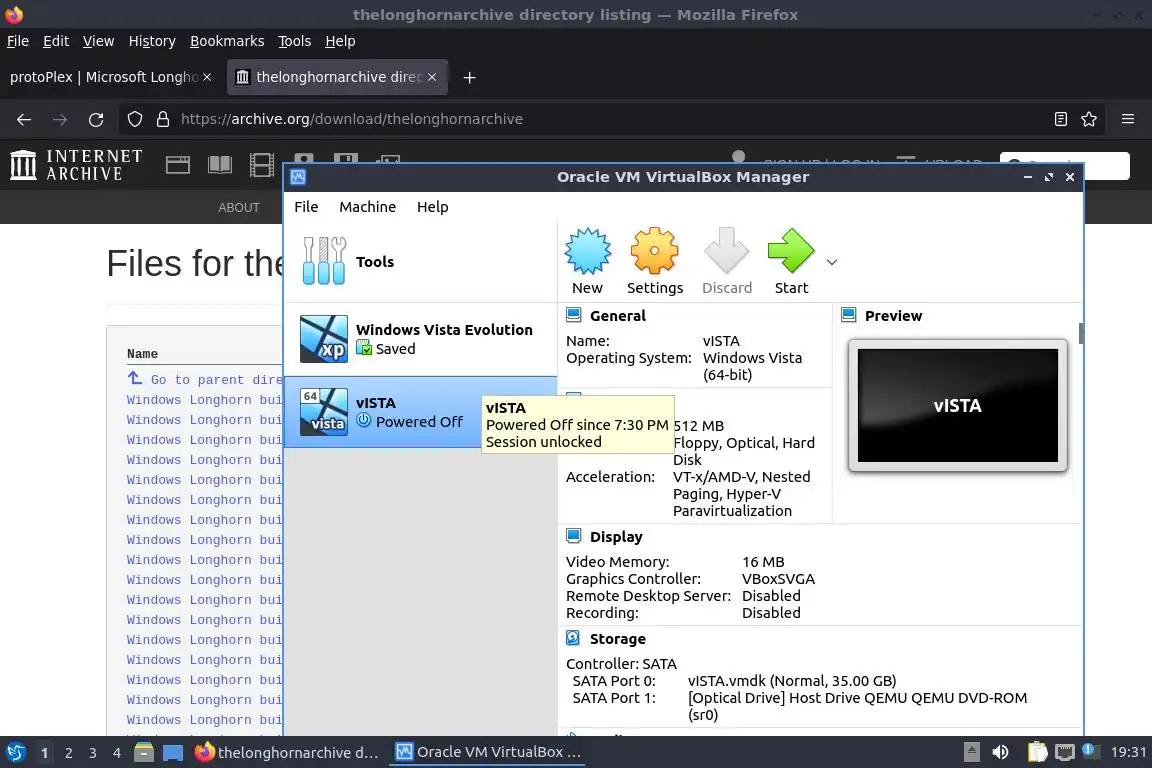Image resolution: width=1152 pixels, height=768 pixels.
Task: Open the Lubuntu start menu
Action: [15, 753]
